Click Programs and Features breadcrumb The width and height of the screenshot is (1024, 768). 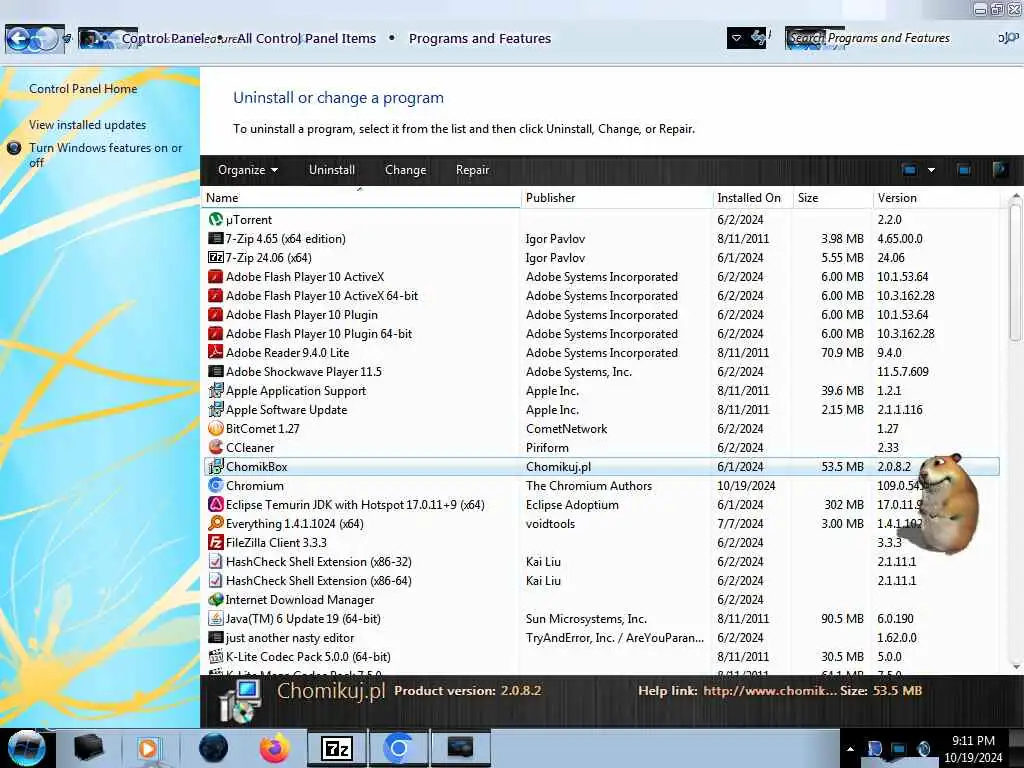point(480,39)
